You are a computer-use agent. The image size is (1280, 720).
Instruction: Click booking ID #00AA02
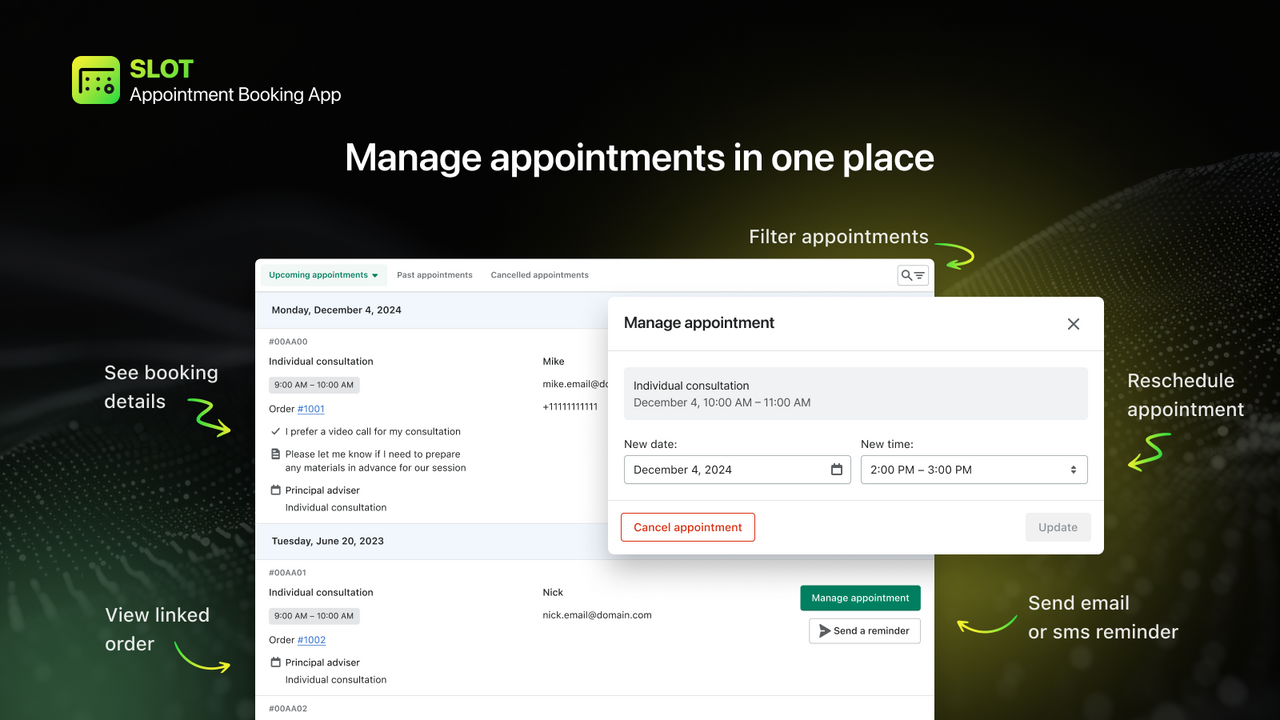[288, 709]
